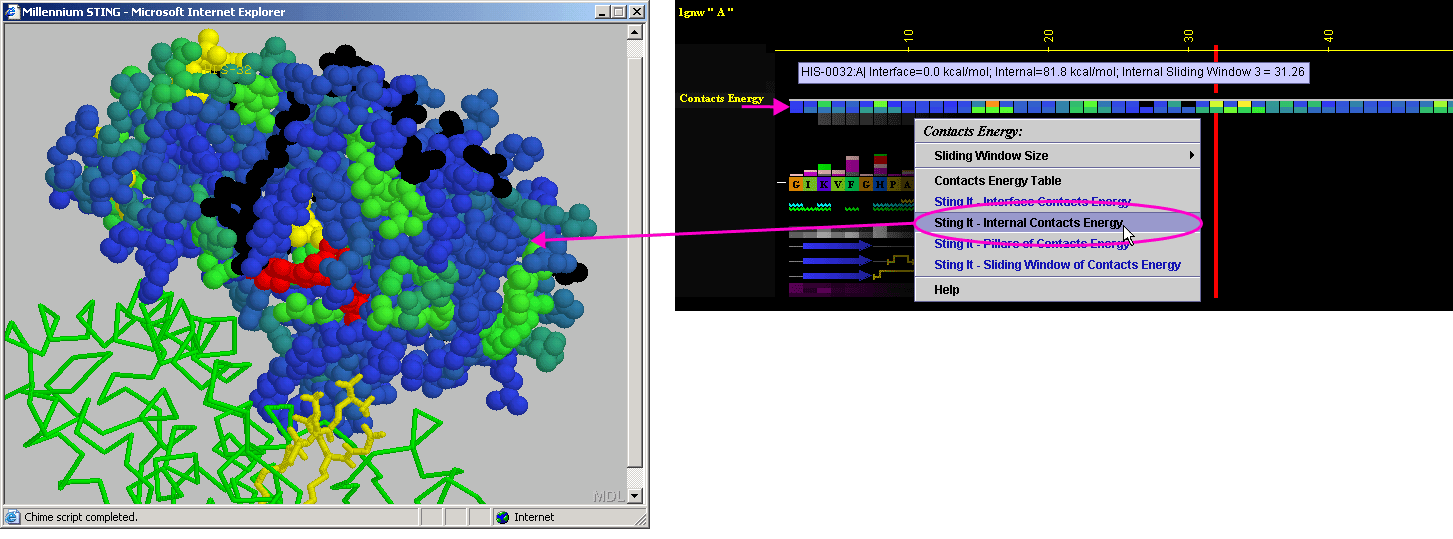Open the MDL Chime menu logo
This screenshot has width=1453, height=539.
click(608, 495)
